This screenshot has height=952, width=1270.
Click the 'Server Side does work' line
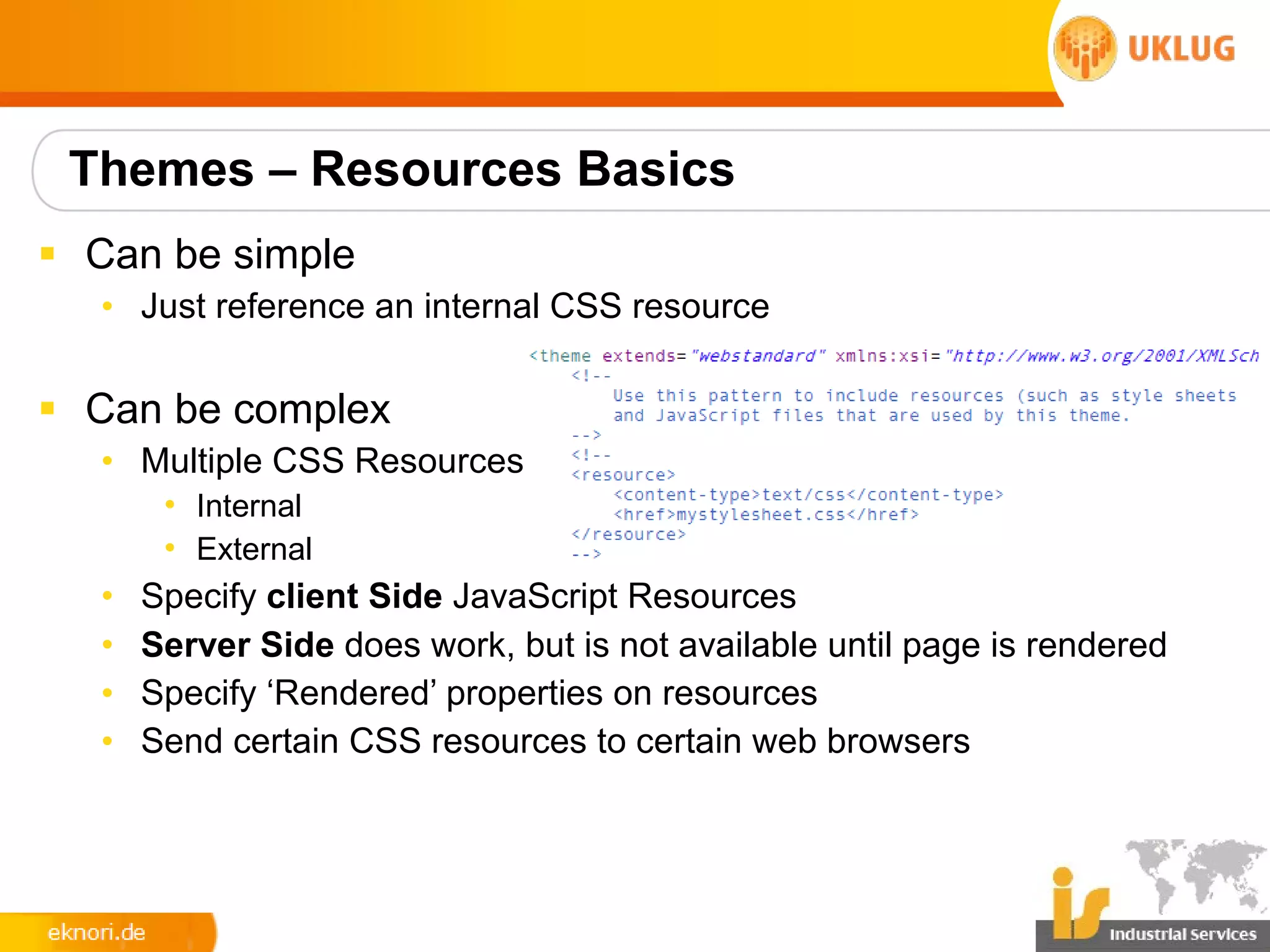coord(654,645)
